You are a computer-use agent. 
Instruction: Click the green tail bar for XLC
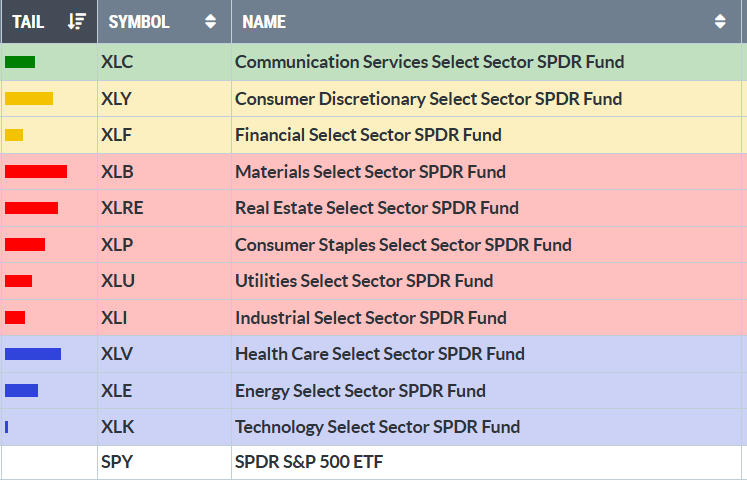click(20, 62)
